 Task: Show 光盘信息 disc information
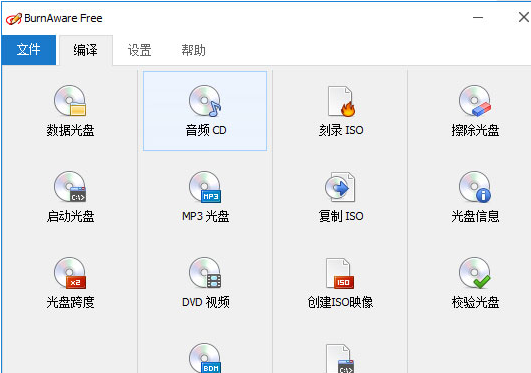475,197
